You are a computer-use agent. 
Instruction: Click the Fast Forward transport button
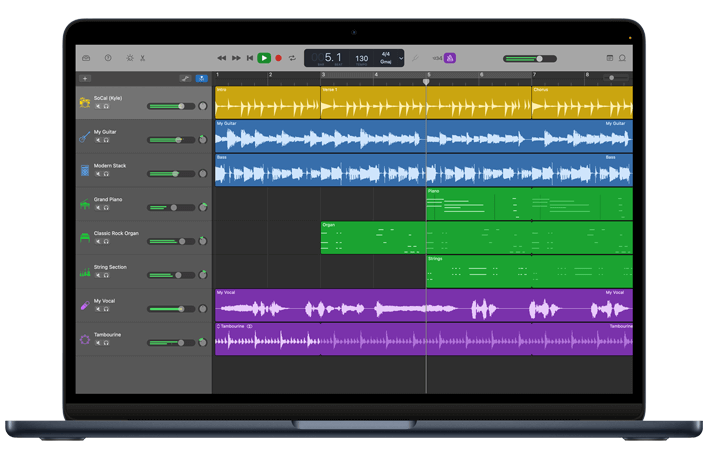(x=236, y=58)
